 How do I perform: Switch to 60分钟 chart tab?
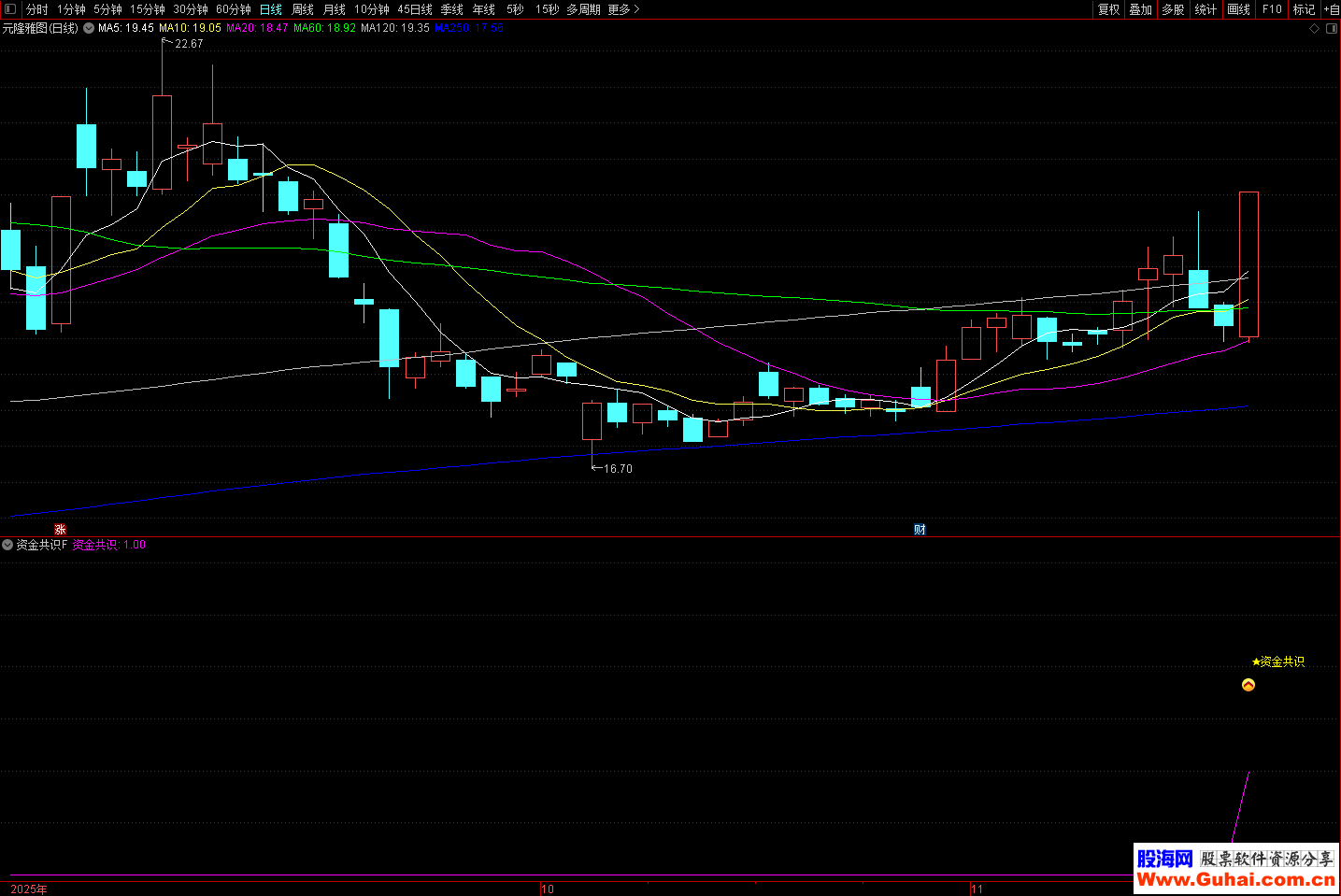(x=233, y=9)
